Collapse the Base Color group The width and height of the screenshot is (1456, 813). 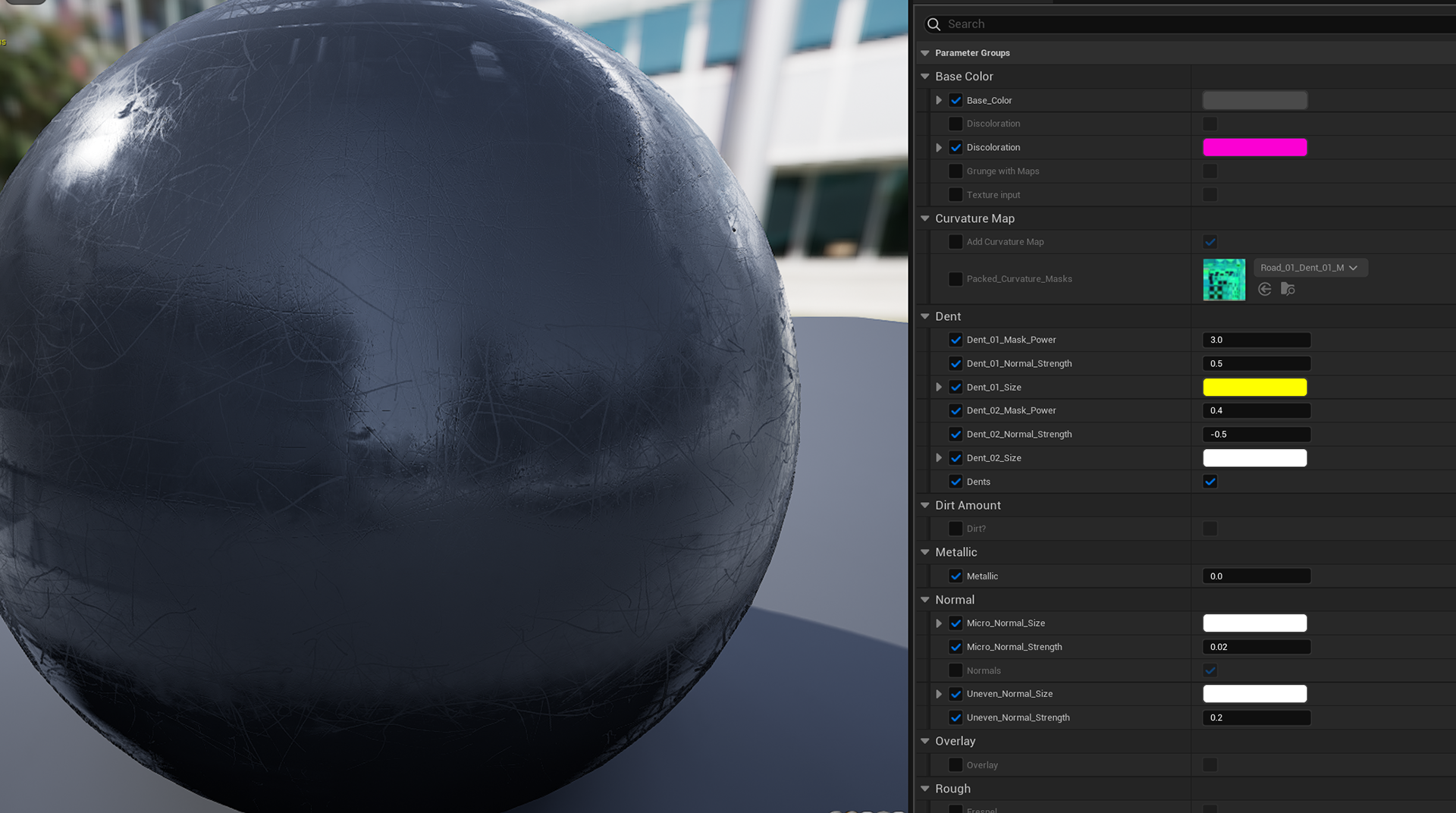[x=925, y=77]
